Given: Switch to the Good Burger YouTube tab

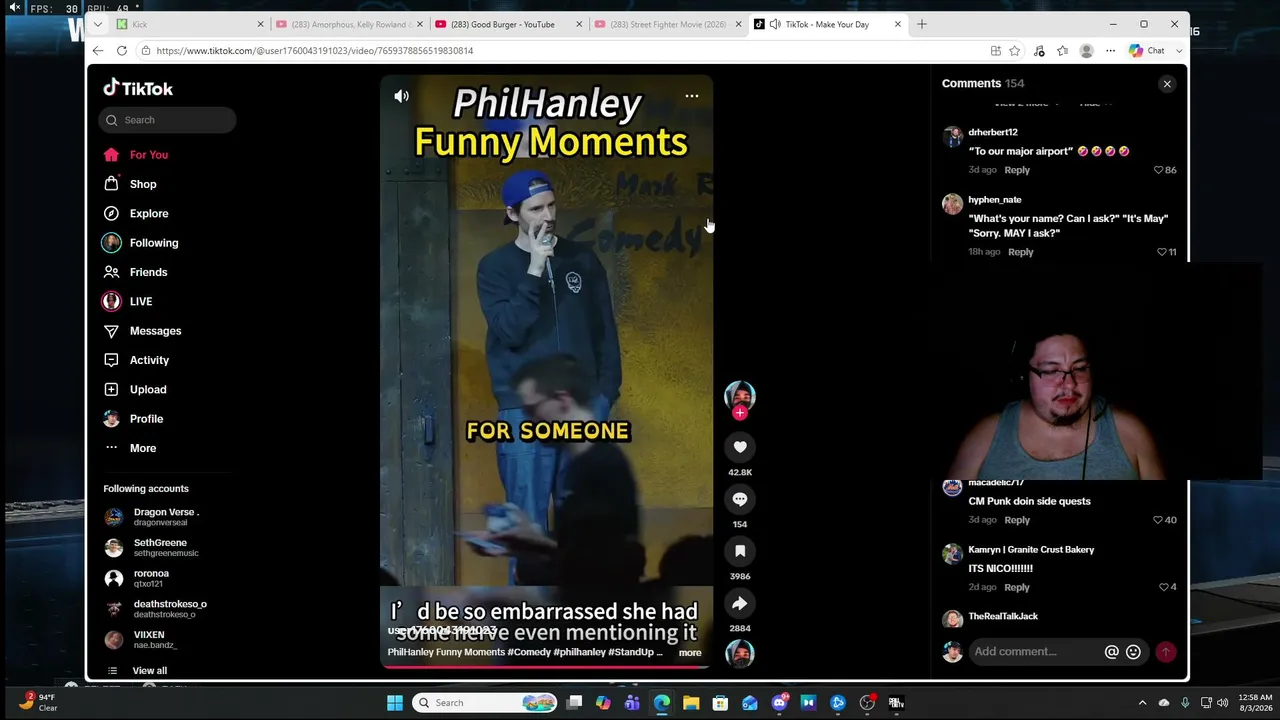Looking at the screenshot, I should point(509,24).
